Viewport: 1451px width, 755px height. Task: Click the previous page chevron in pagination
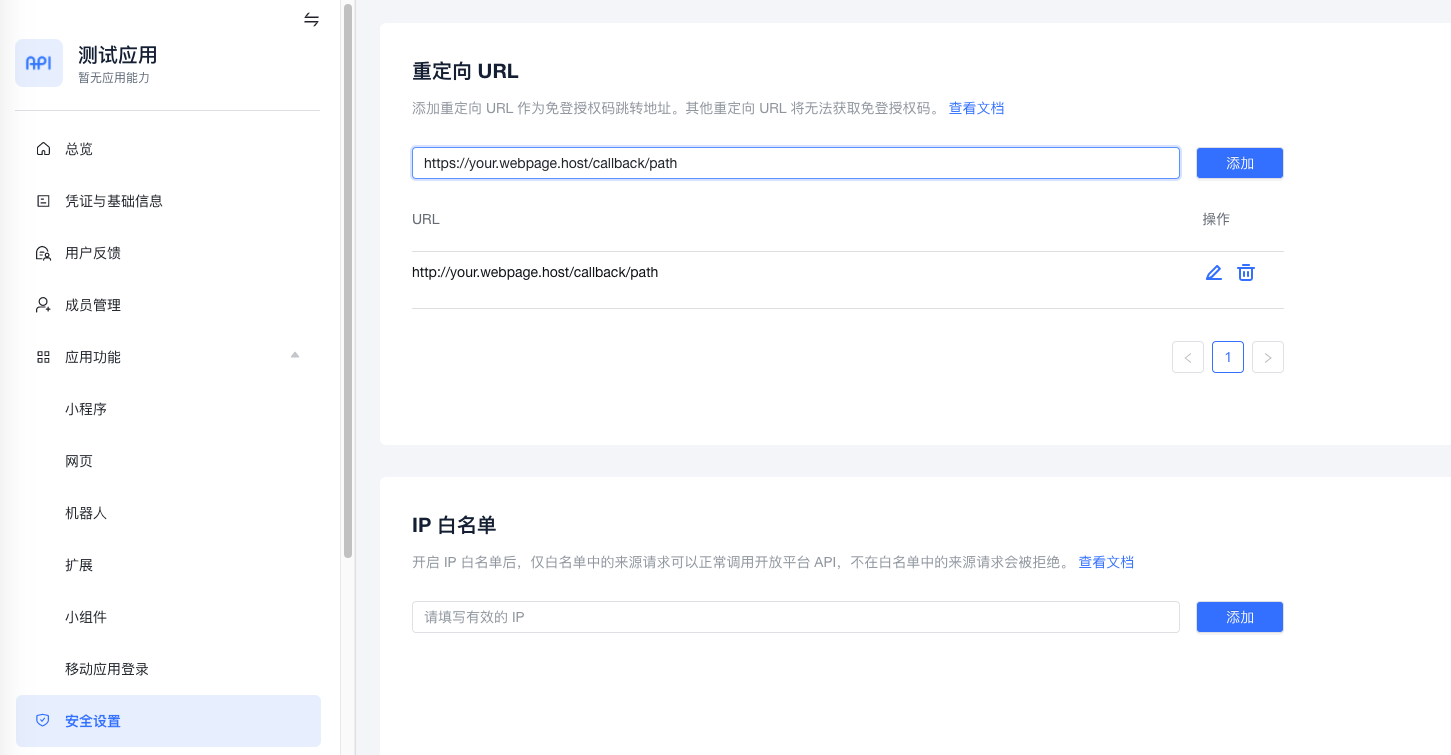point(1187,356)
